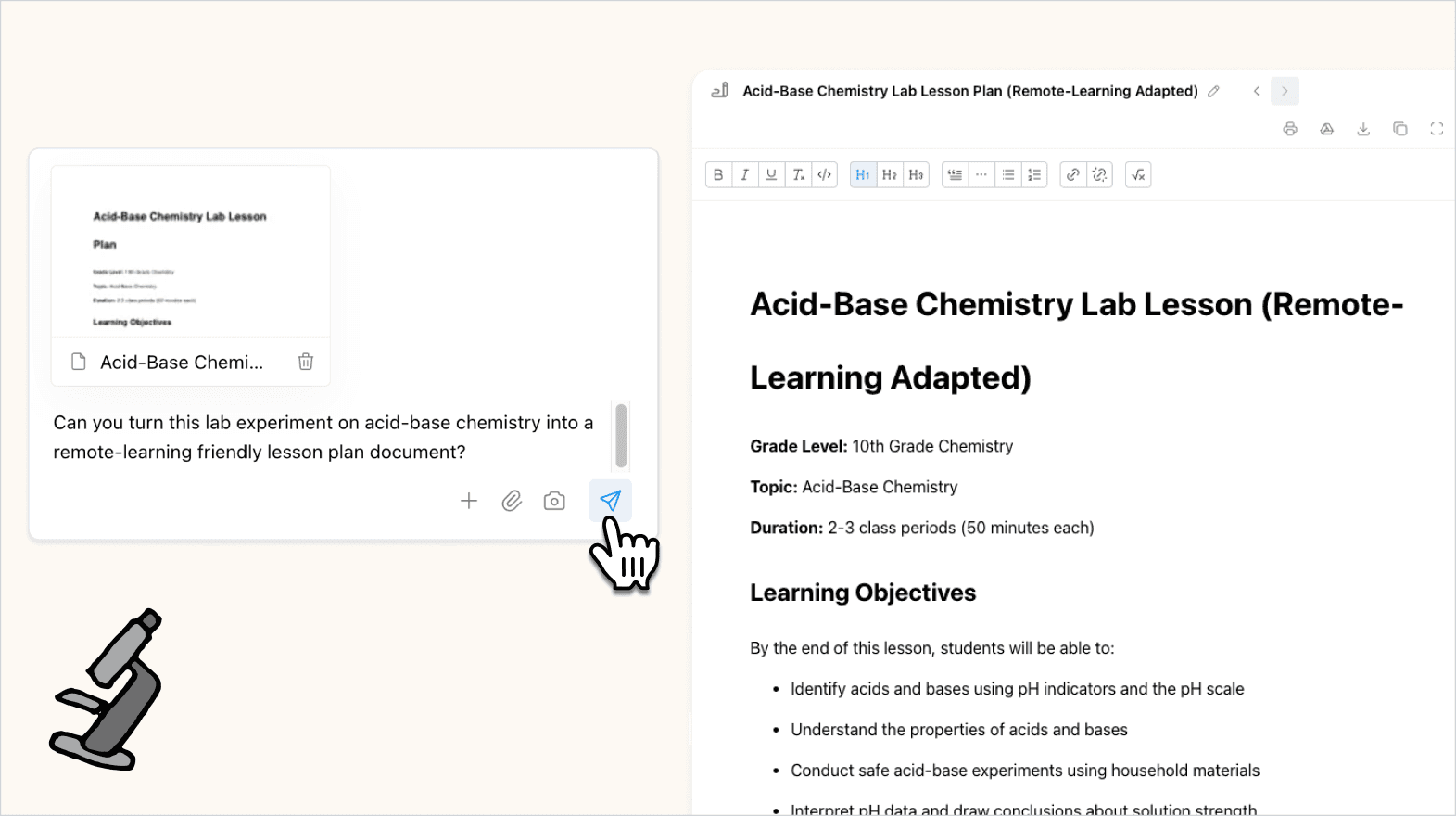Click the Grade Level line in document
Screen dimensions: 1456x816
881,446
